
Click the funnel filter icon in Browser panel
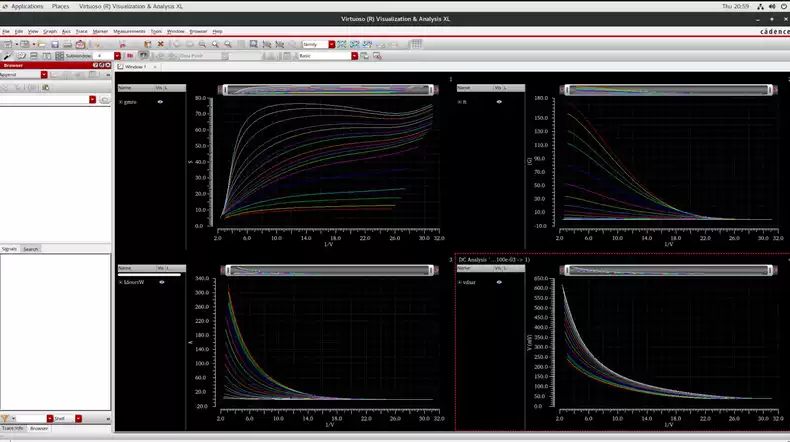[x=5, y=418]
